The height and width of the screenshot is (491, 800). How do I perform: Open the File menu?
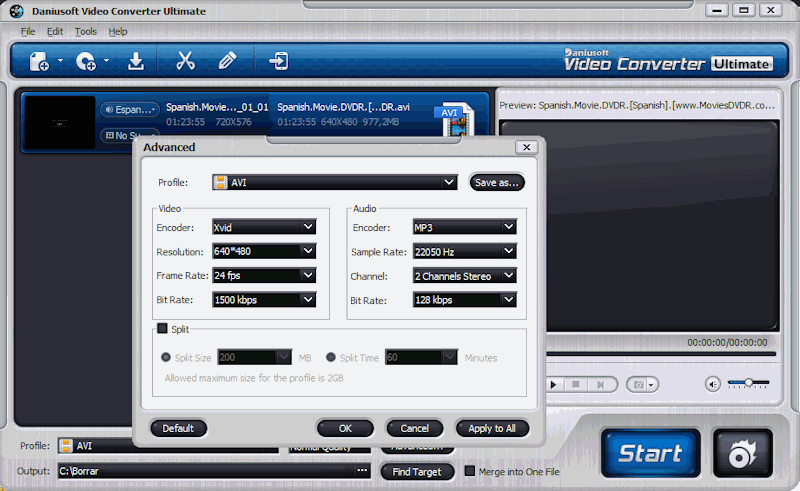[28, 32]
